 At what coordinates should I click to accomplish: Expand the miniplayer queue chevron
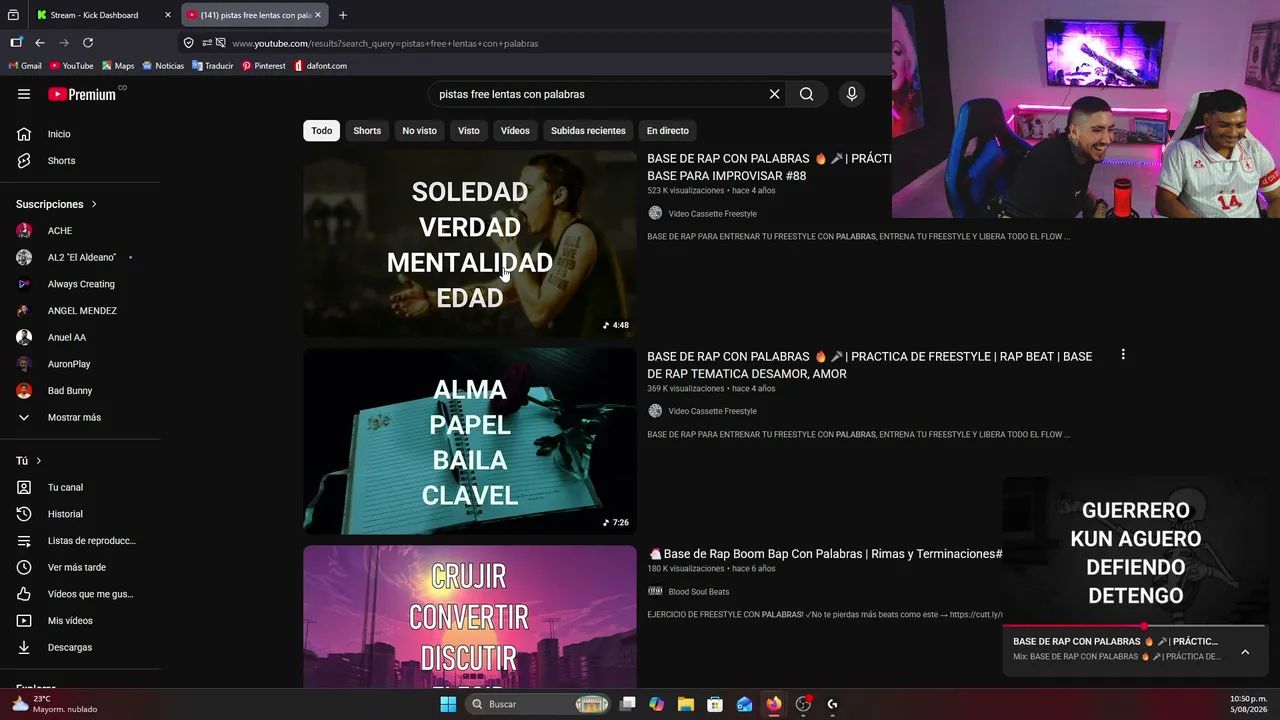(1245, 652)
